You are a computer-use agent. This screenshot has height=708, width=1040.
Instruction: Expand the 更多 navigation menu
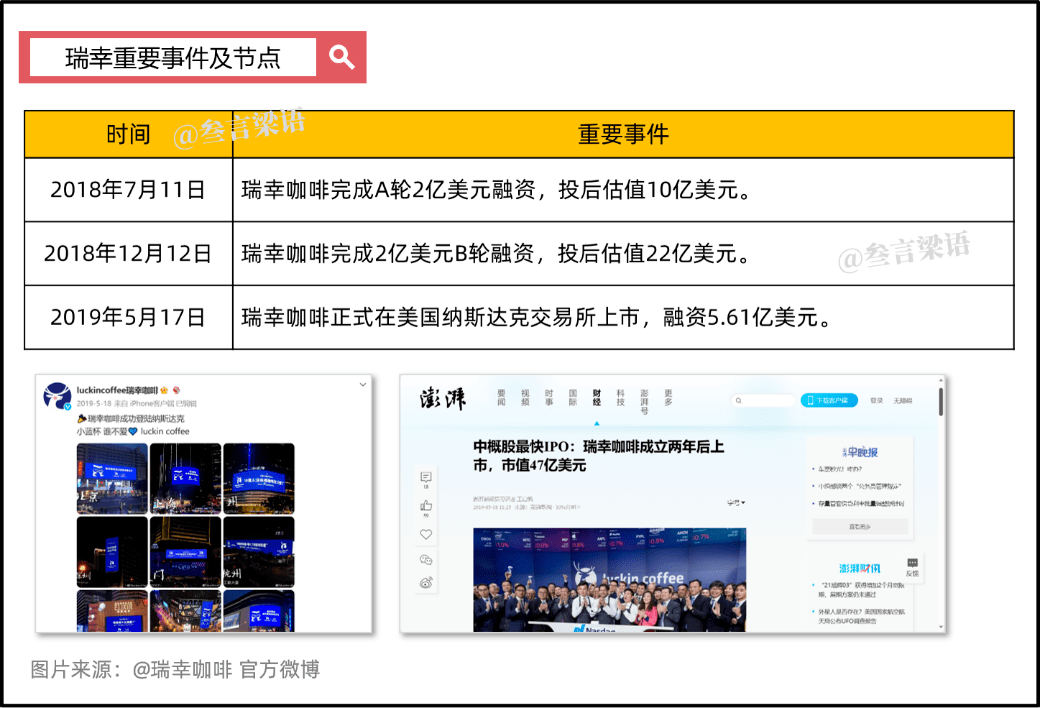[x=668, y=398]
